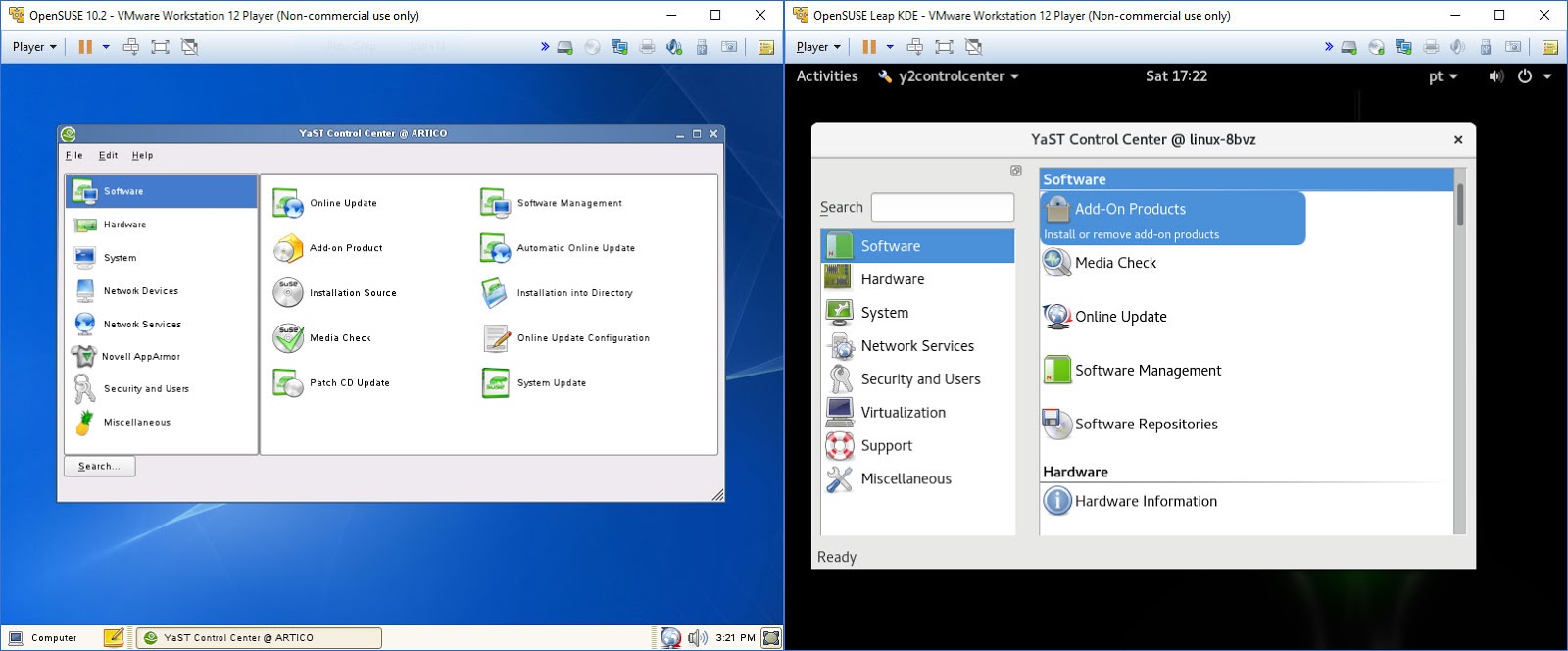Viewport: 1568px width, 651px height.
Task: Click YaST Control Center @ ARTICO taskbar entry
Action: [259, 638]
